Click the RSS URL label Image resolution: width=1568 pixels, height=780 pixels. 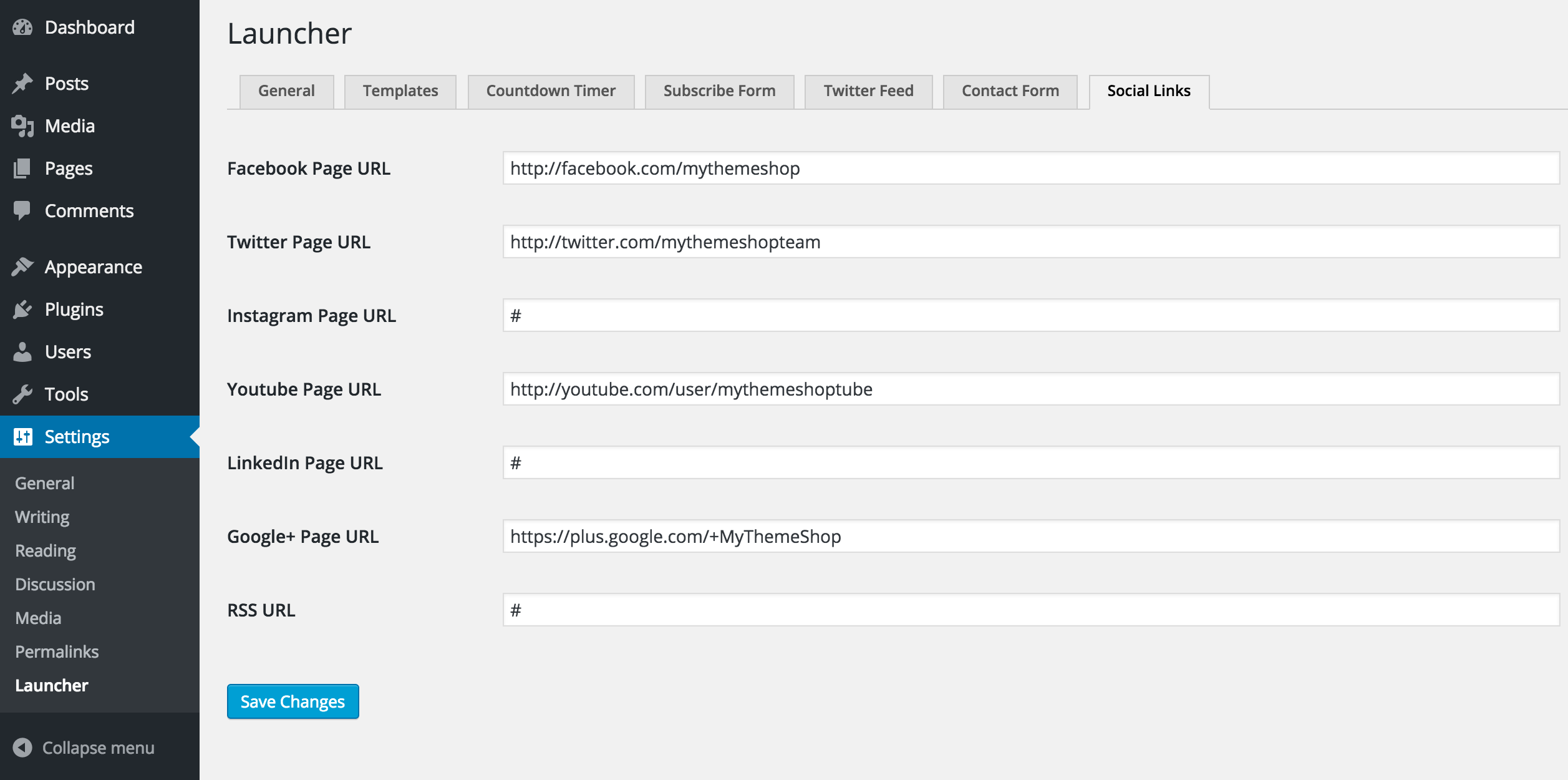tap(261, 610)
